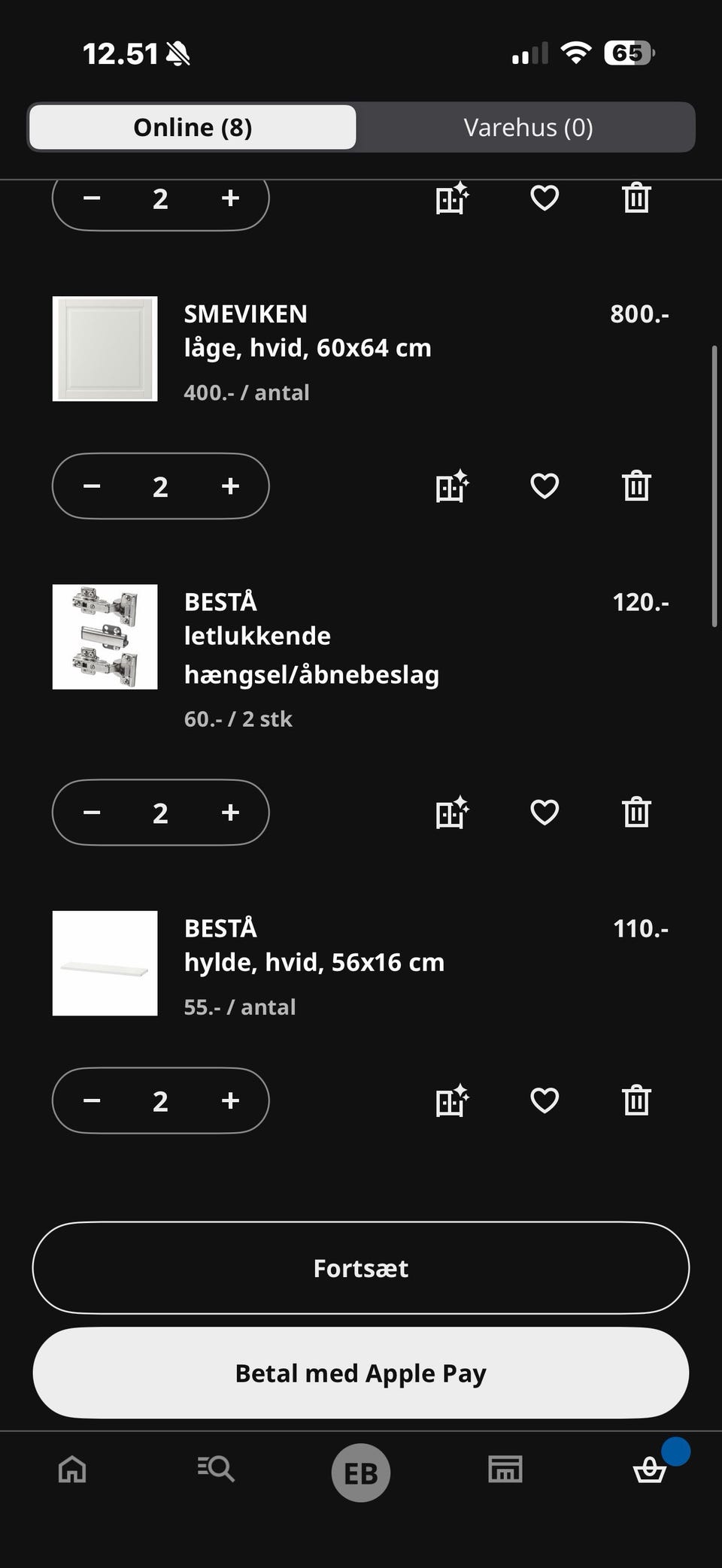The image size is (722, 1568).
Task: Favorite the BESTÅ shelf with heart
Action: click(545, 1100)
